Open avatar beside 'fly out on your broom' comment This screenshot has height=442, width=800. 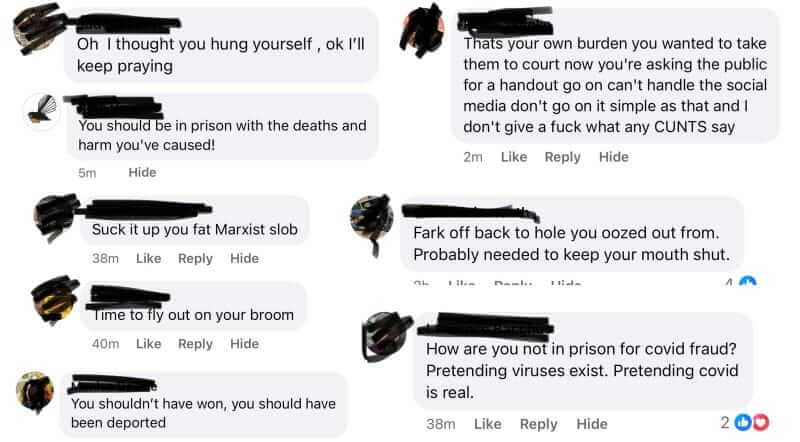(54, 300)
